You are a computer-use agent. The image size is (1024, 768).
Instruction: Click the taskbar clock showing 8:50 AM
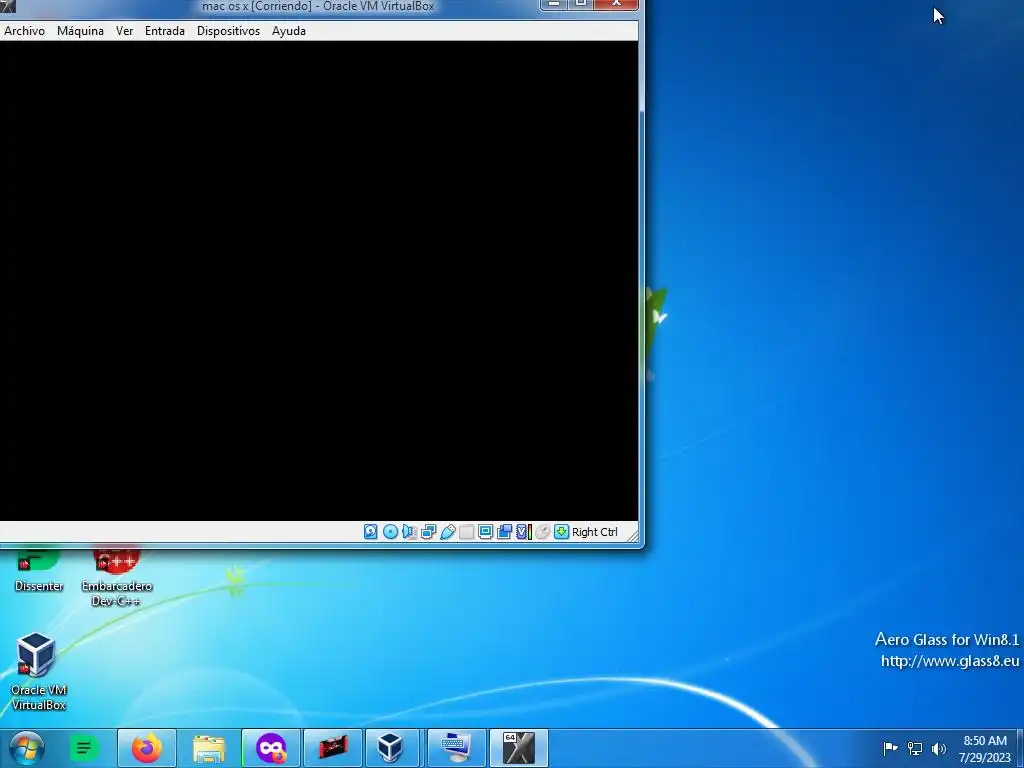coord(985,748)
